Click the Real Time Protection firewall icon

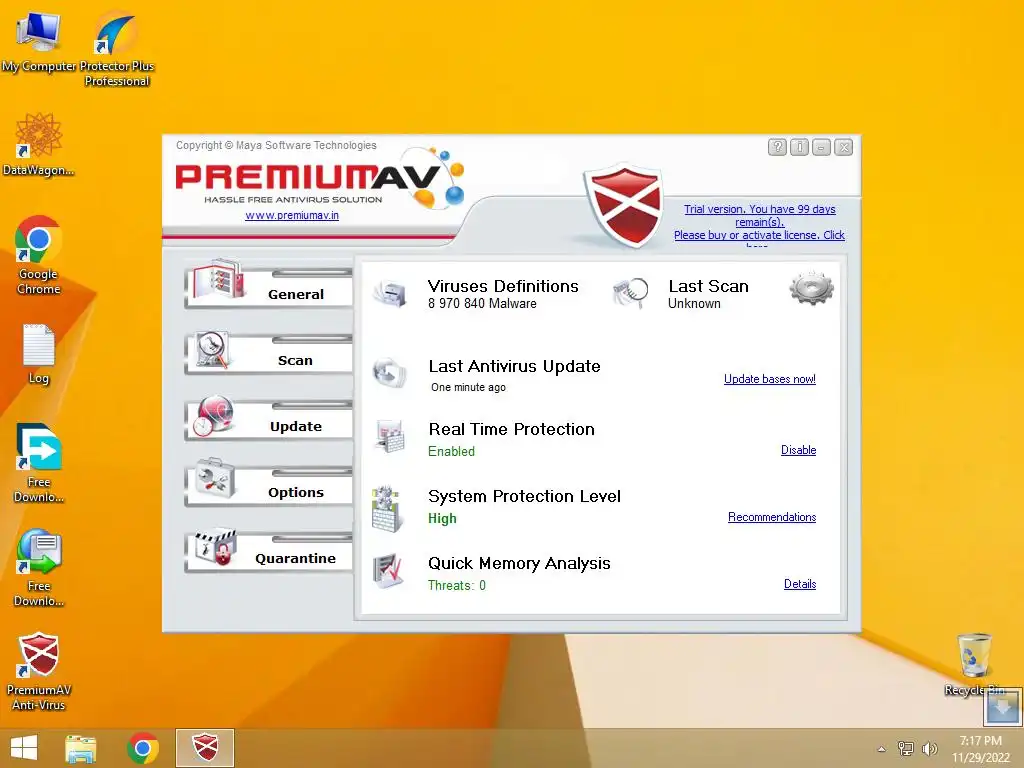click(390, 436)
